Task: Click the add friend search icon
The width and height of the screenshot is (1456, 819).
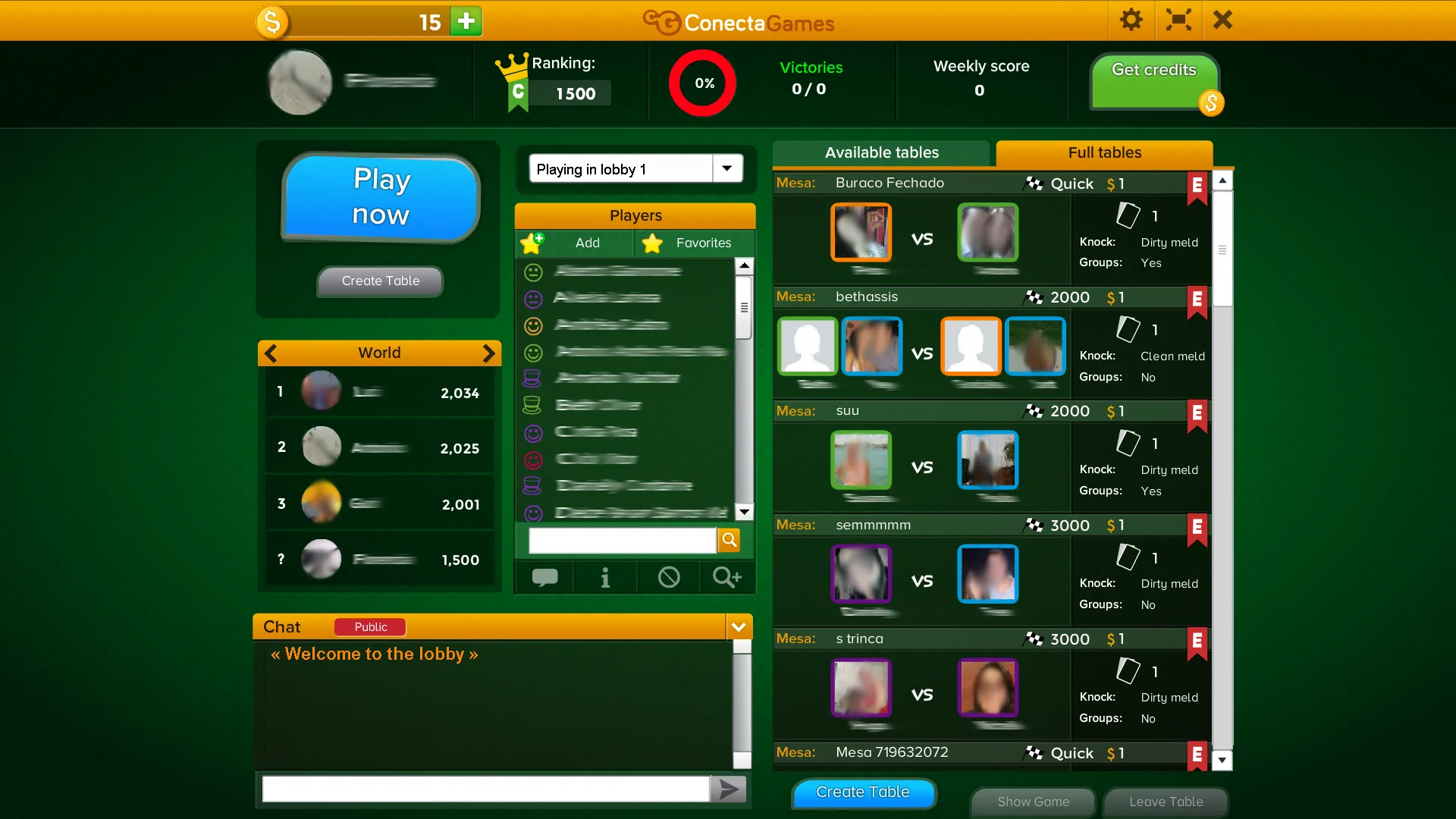Action: pyautogui.click(x=727, y=577)
